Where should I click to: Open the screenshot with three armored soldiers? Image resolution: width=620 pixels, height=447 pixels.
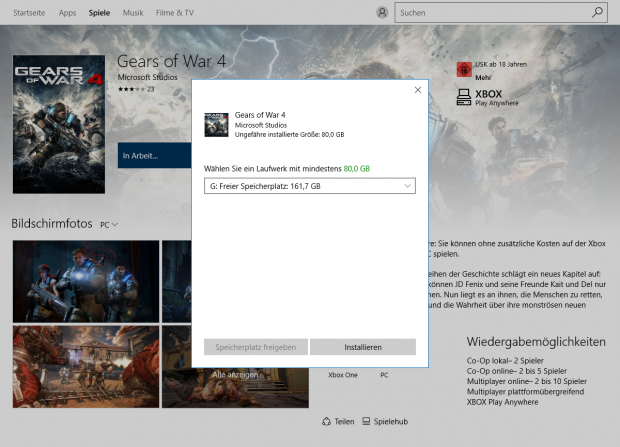[86, 281]
